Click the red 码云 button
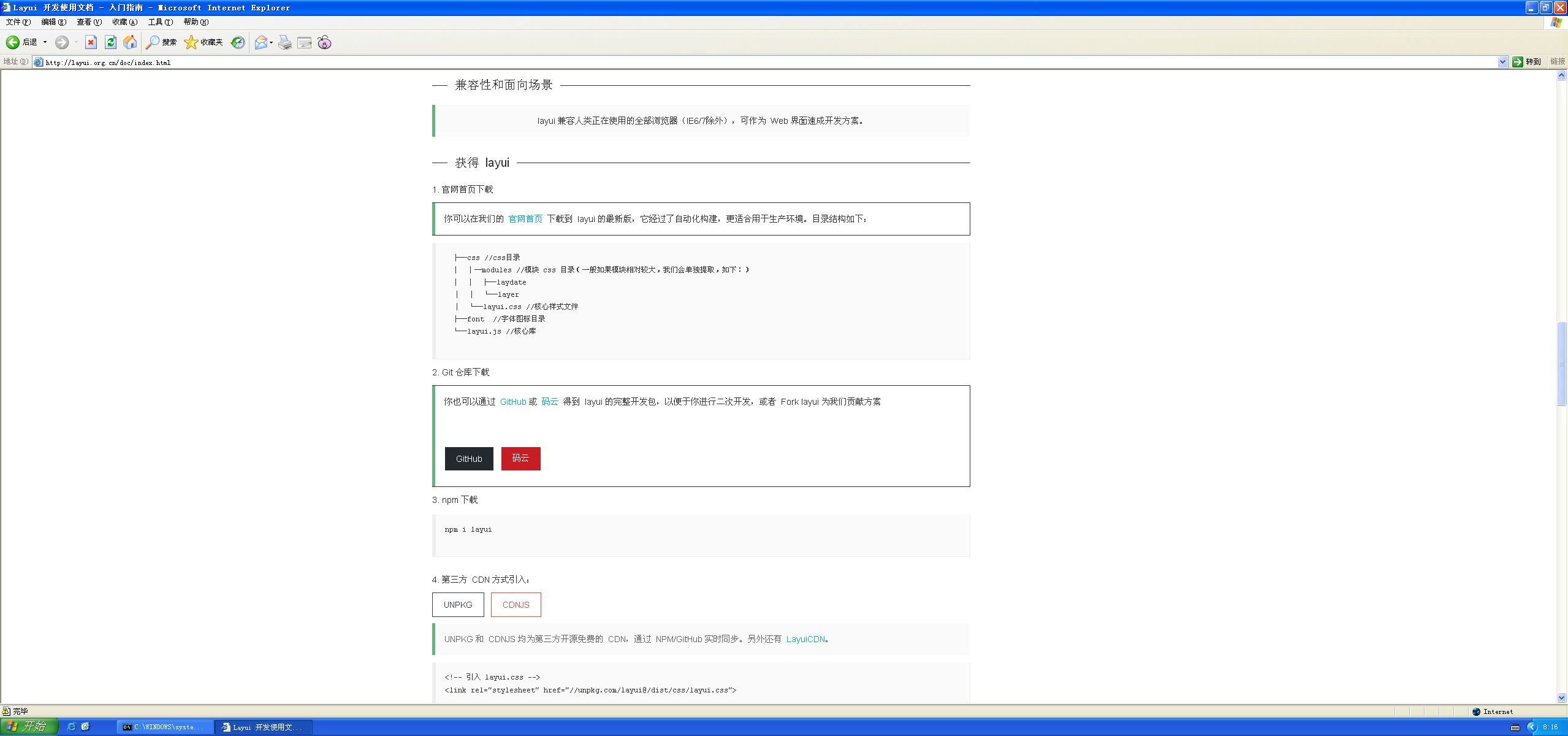1568x736 pixels. tap(521, 459)
